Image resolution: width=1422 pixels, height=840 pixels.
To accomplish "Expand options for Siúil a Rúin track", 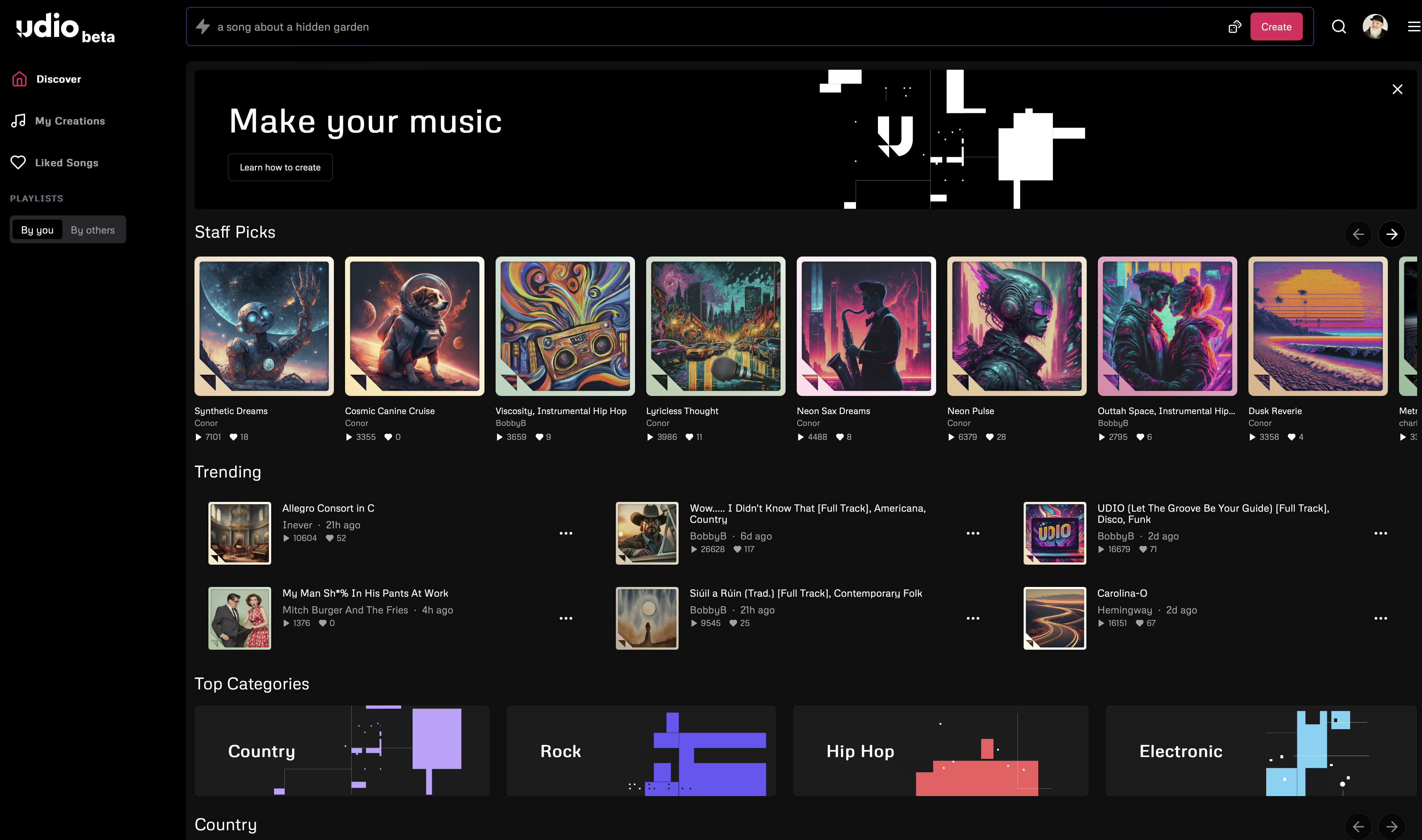I will point(973,618).
